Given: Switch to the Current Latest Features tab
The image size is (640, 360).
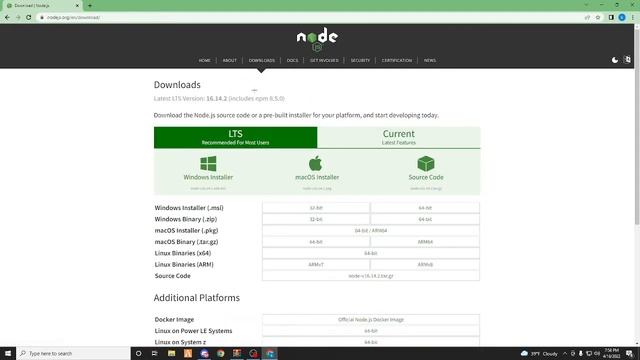Looking at the screenshot, I should pos(399,137).
